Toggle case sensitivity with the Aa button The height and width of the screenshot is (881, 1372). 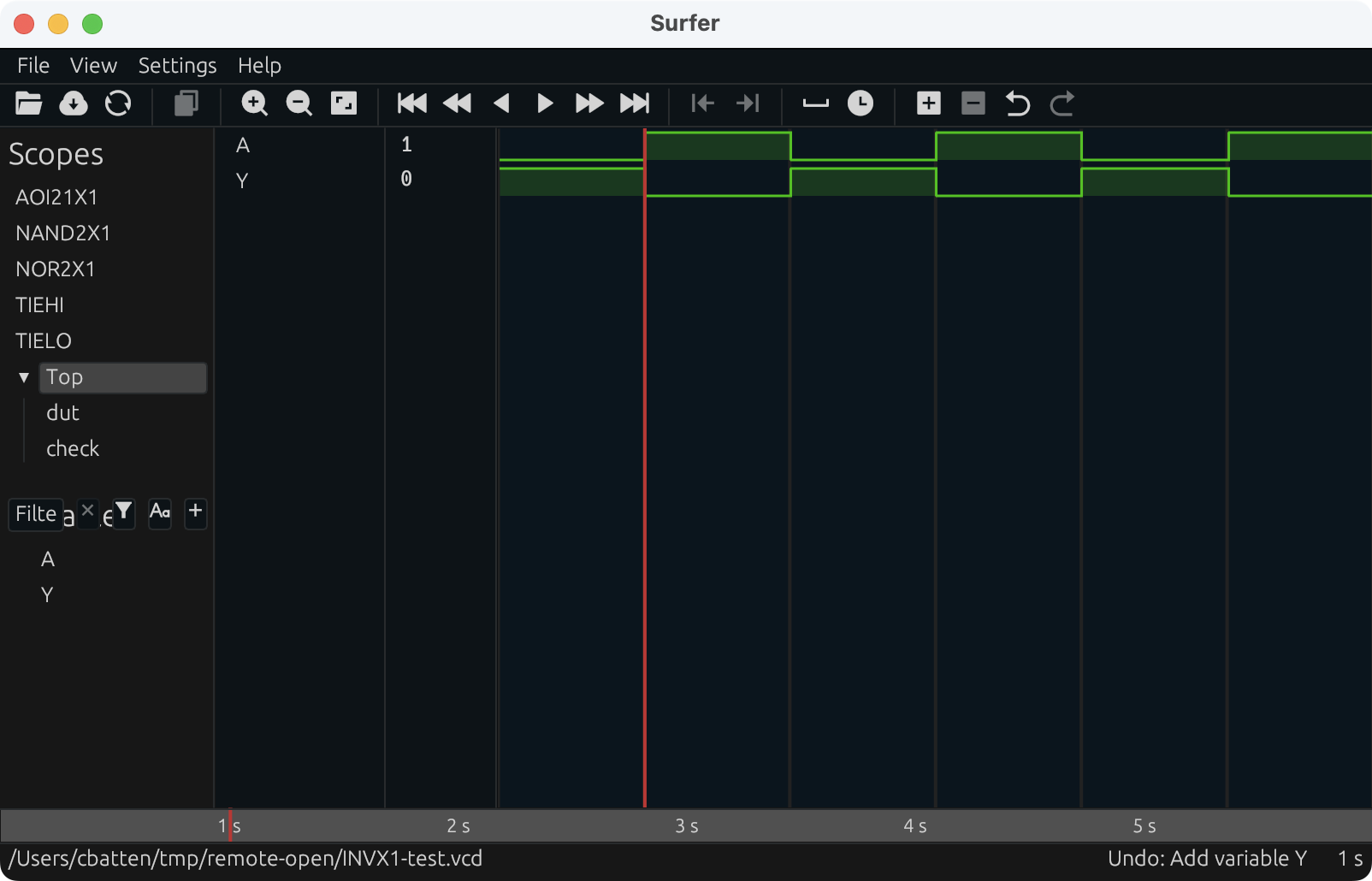(160, 512)
